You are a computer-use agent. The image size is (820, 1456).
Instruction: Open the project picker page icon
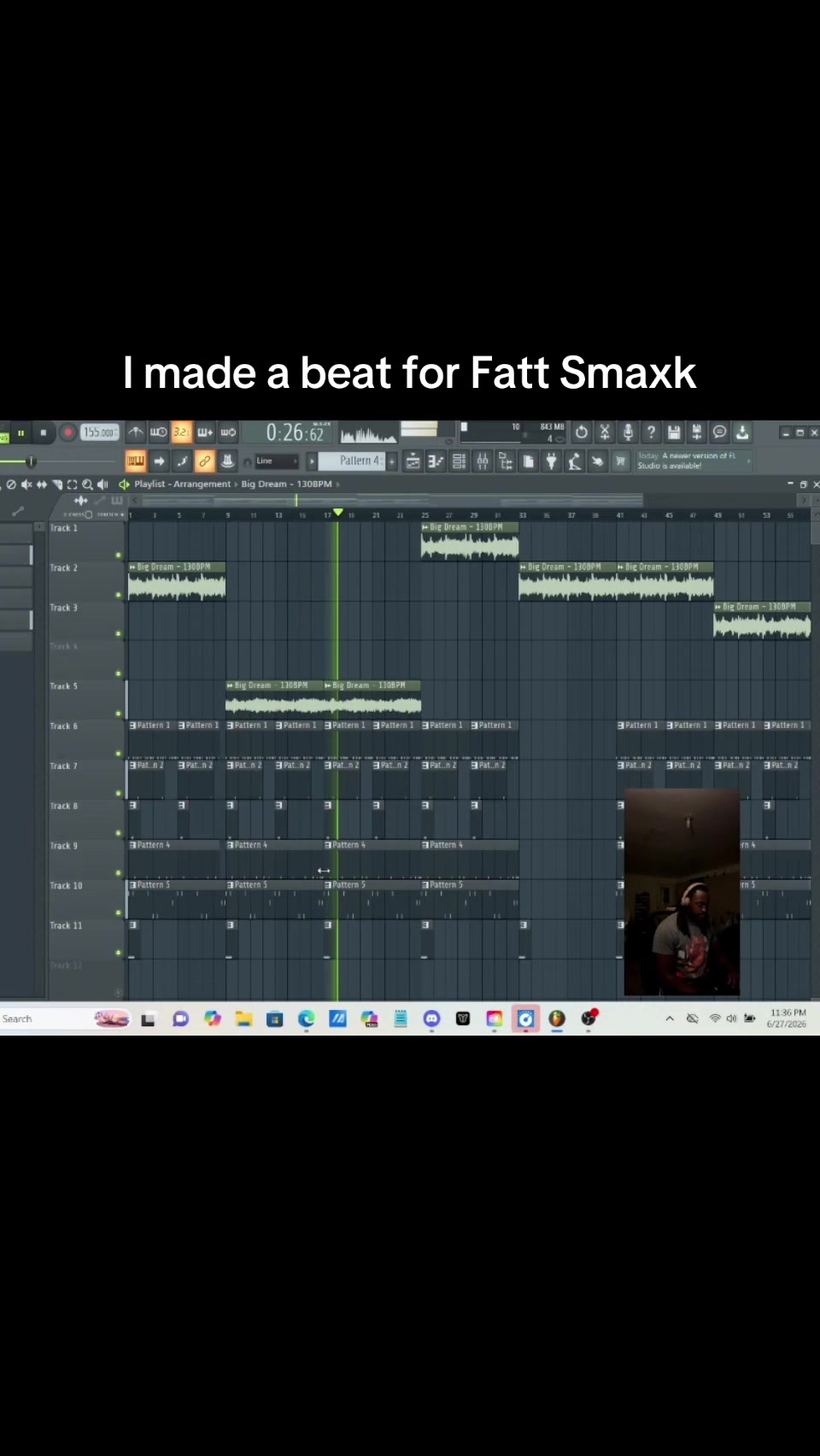point(529,461)
